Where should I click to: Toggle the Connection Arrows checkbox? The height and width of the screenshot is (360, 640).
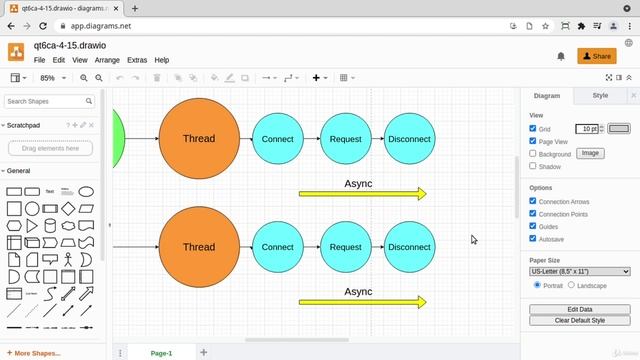(533, 201)
